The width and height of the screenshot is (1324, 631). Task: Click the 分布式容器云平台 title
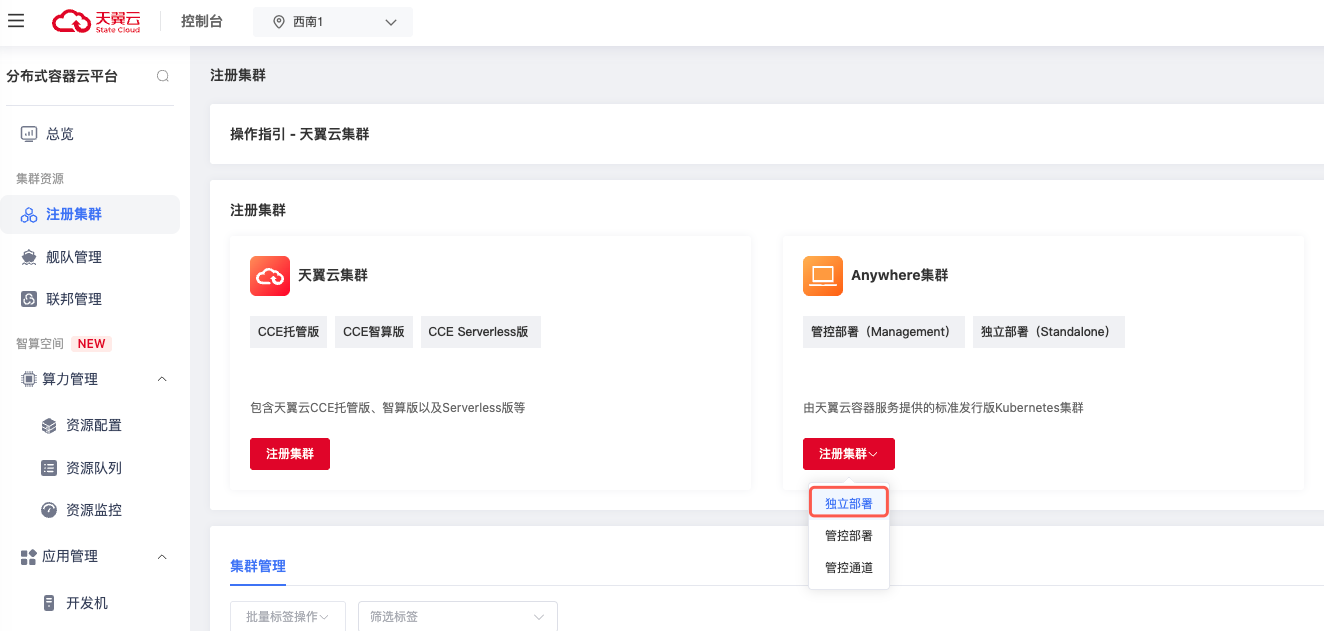[x=62, y=76]
